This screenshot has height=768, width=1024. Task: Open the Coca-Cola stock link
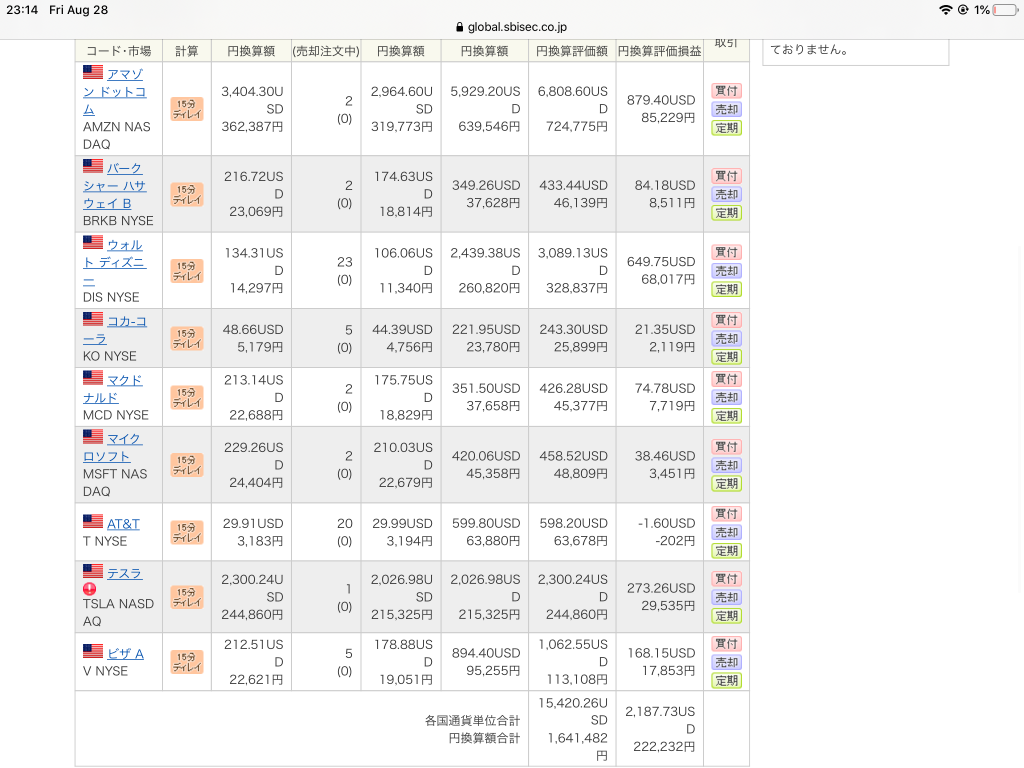115,330
